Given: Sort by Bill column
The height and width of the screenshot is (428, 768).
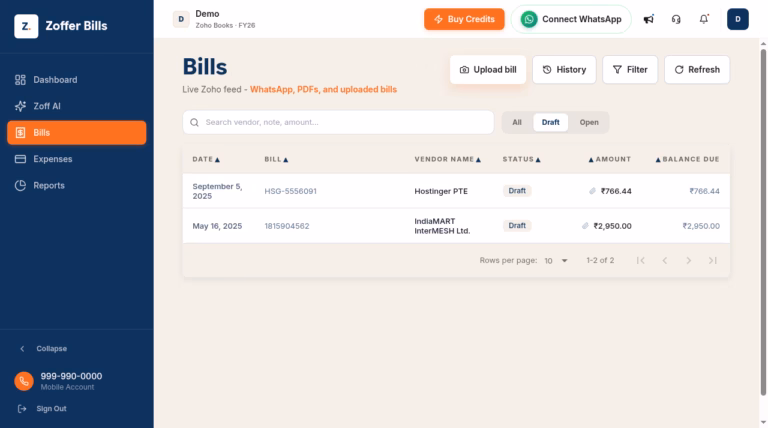Looking at the screenshot, I should coord(276,159).
